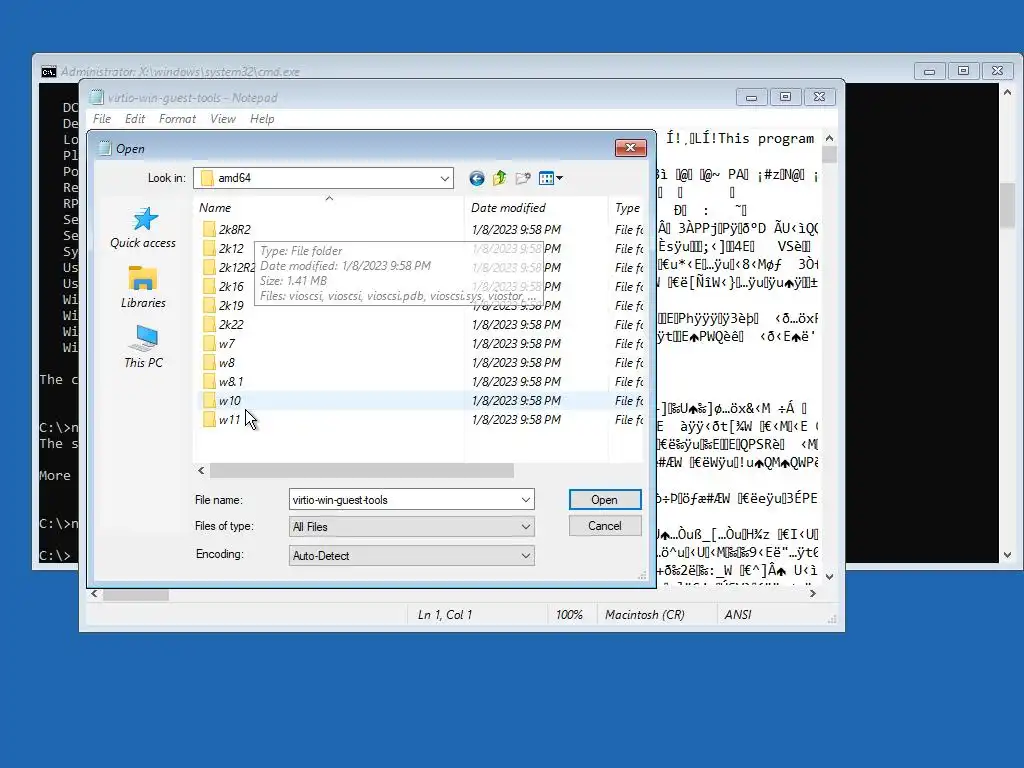1024x768 pixels.
Task: Create a new folder icon in Open dialog
Action: 522,178
